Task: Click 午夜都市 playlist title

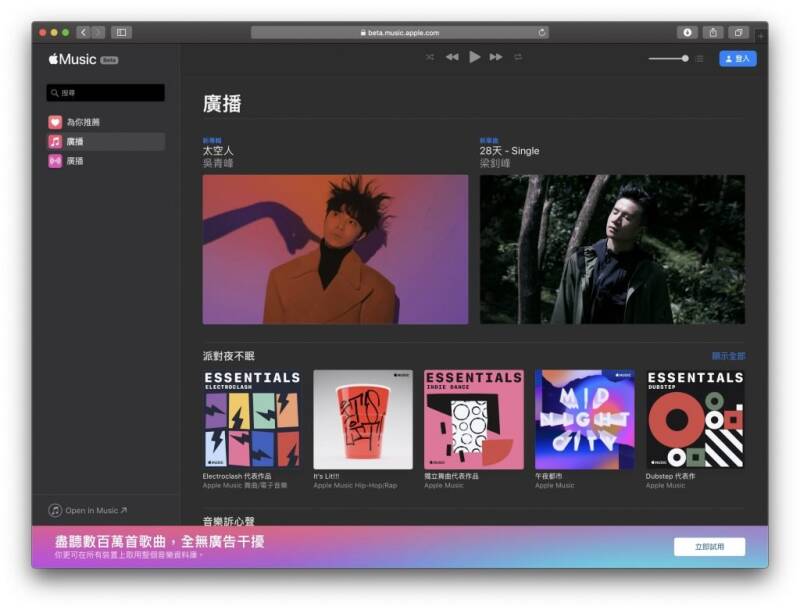Action: 548,476
